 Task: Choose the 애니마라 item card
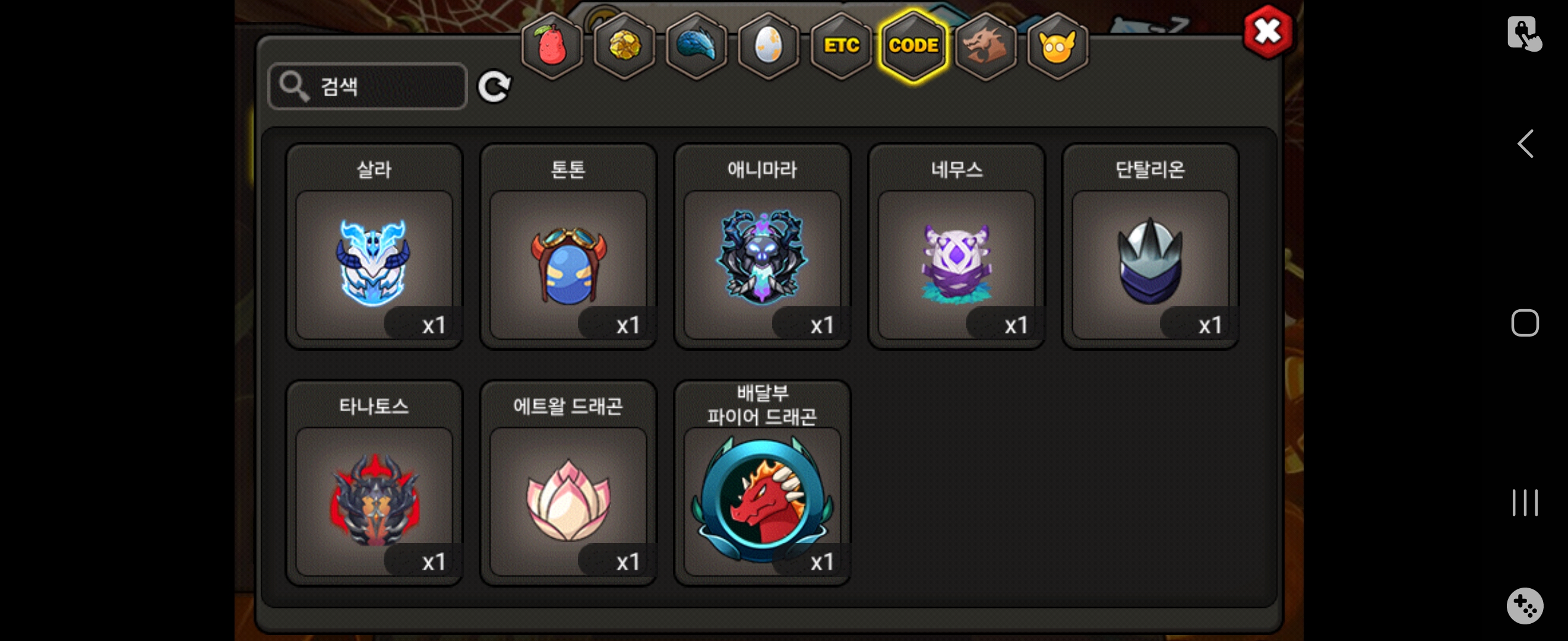pyautogui.click(x=762, y=246)
